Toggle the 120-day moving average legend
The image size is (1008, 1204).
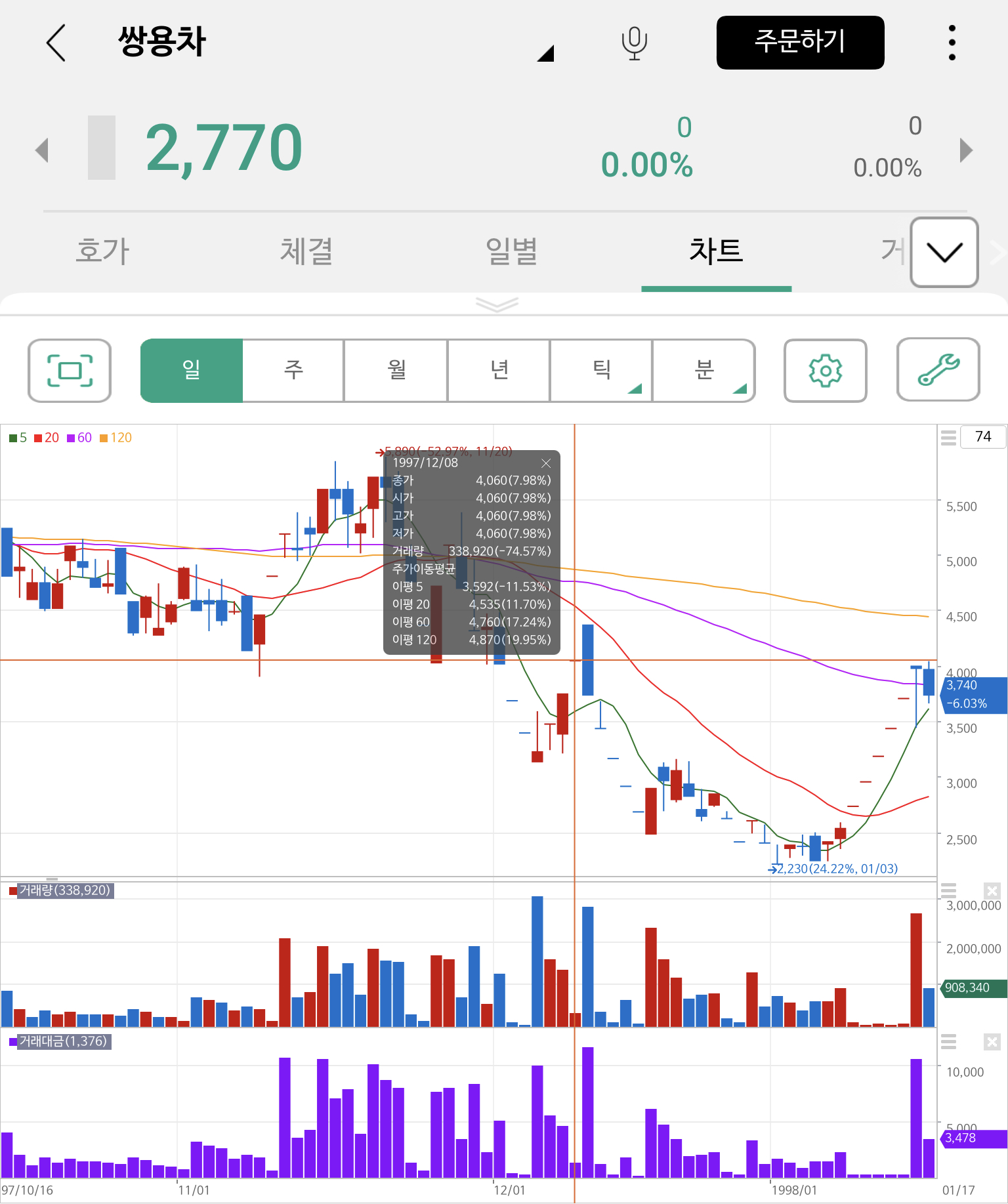click(115, 438)
